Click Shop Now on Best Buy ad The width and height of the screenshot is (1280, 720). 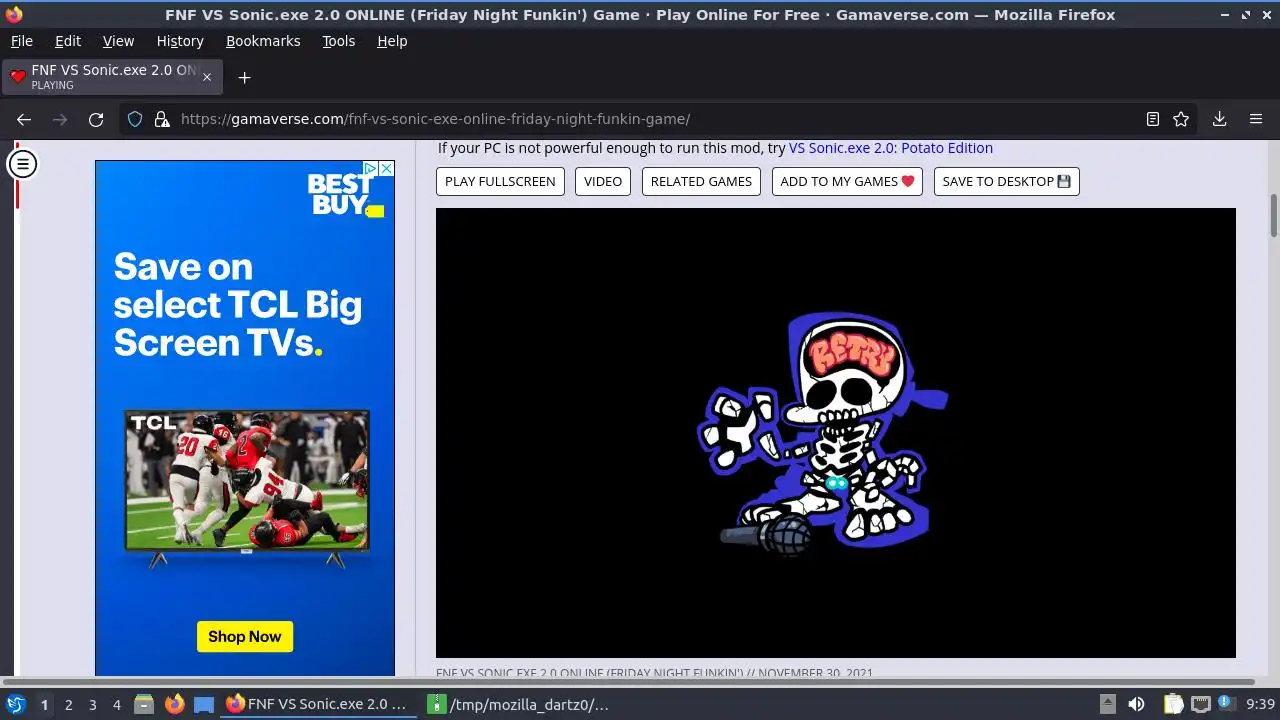(245, 636)
